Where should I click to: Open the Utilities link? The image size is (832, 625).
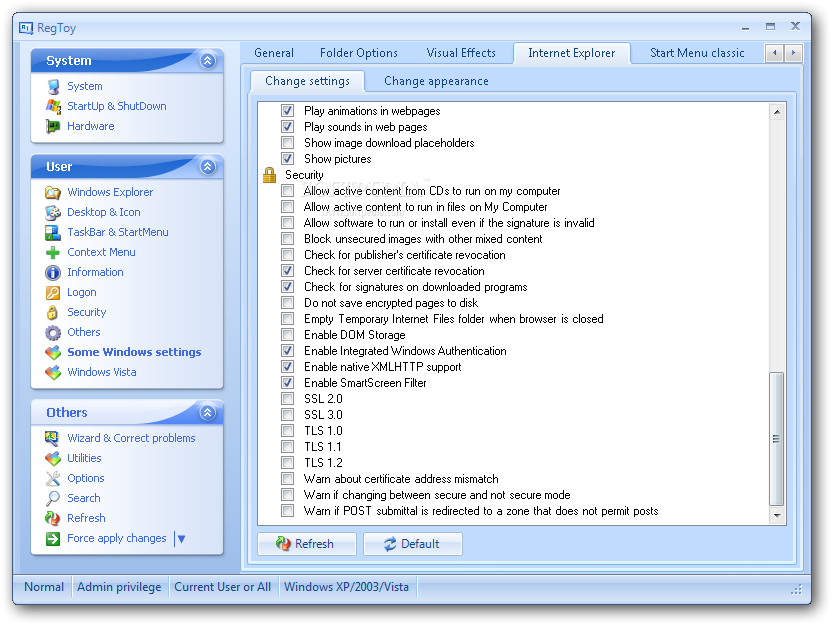pyautogui.click(x=84, y=458)
